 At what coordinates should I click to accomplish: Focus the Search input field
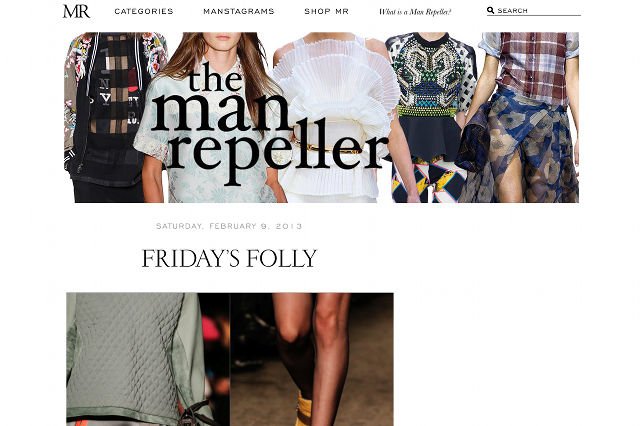(539, 11)
